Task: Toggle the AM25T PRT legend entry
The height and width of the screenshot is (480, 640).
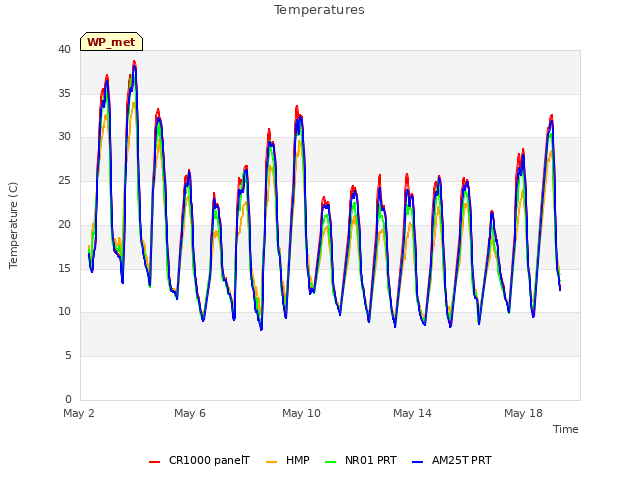Action: [x=452, y=460]
